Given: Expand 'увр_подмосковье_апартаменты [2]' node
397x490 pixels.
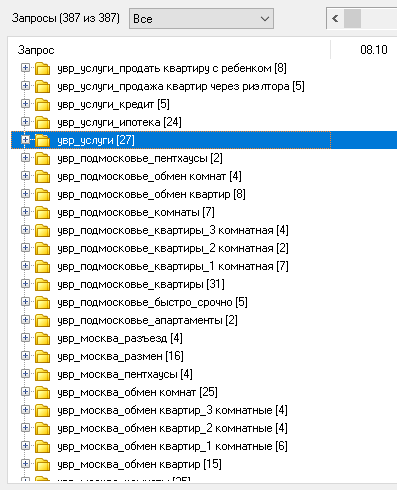Looking at the screenshot, I should coord(25,320).
